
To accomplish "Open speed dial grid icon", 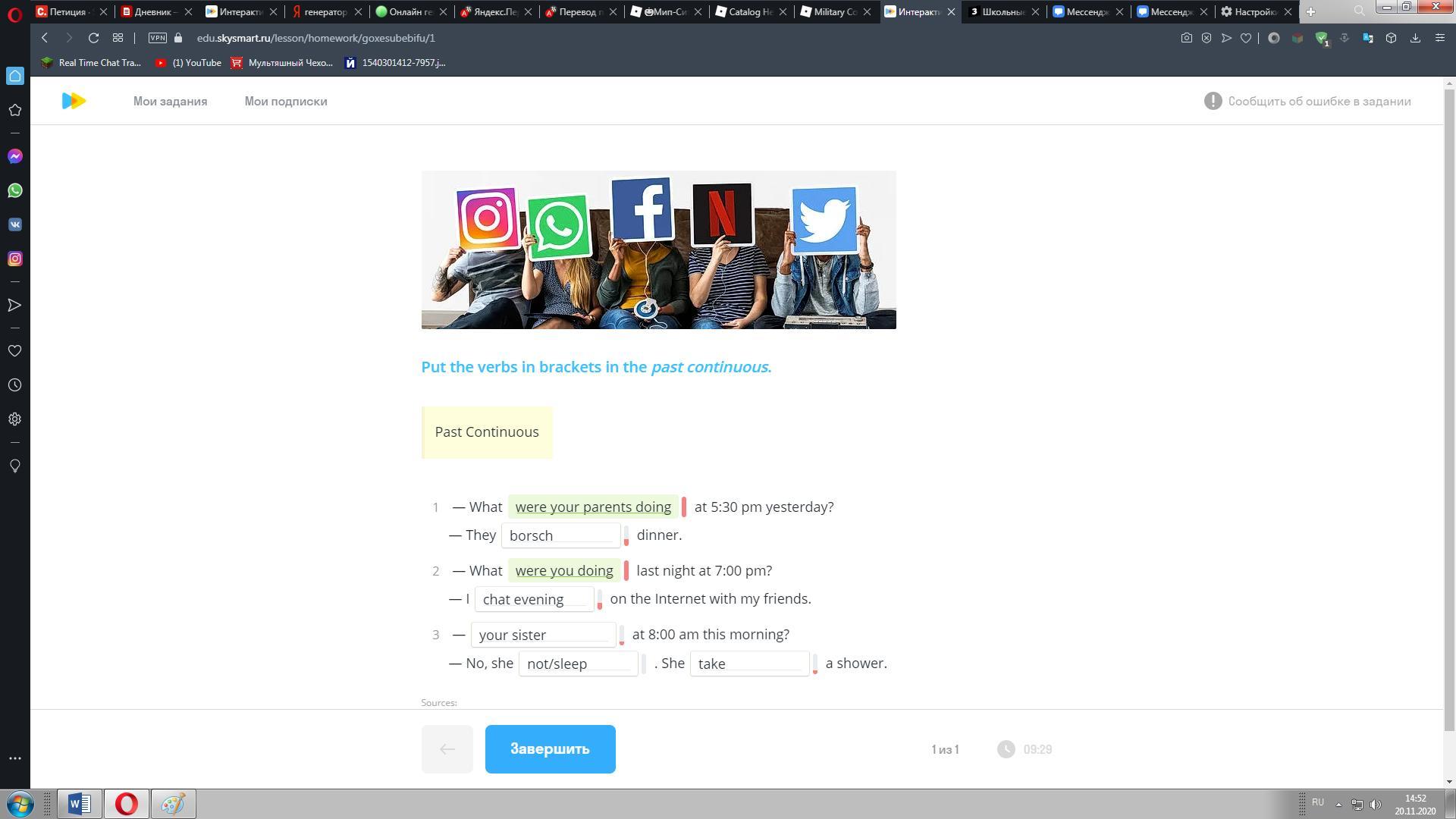I will pyautogui.click(x=118, y=38).
